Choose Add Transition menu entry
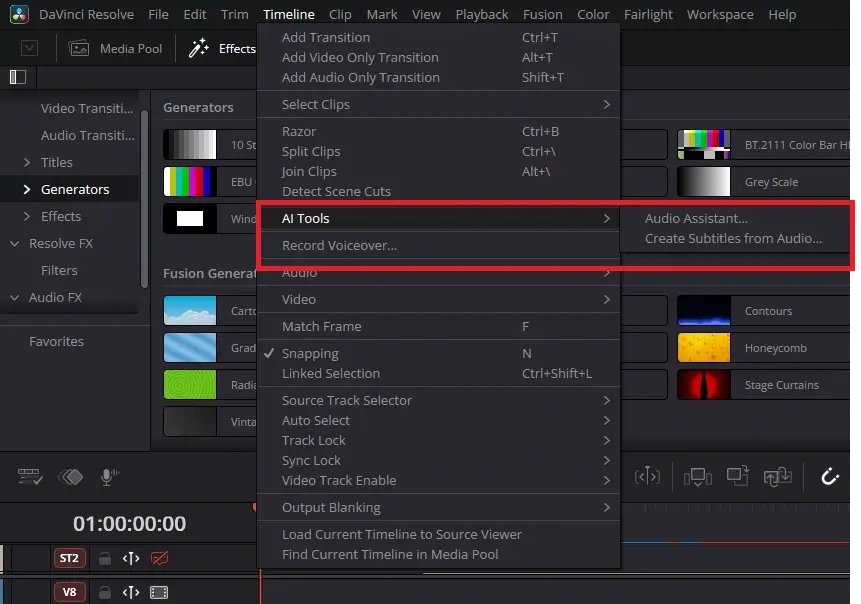The width and height of the screenshot is (861, 604). coord(439,37)
